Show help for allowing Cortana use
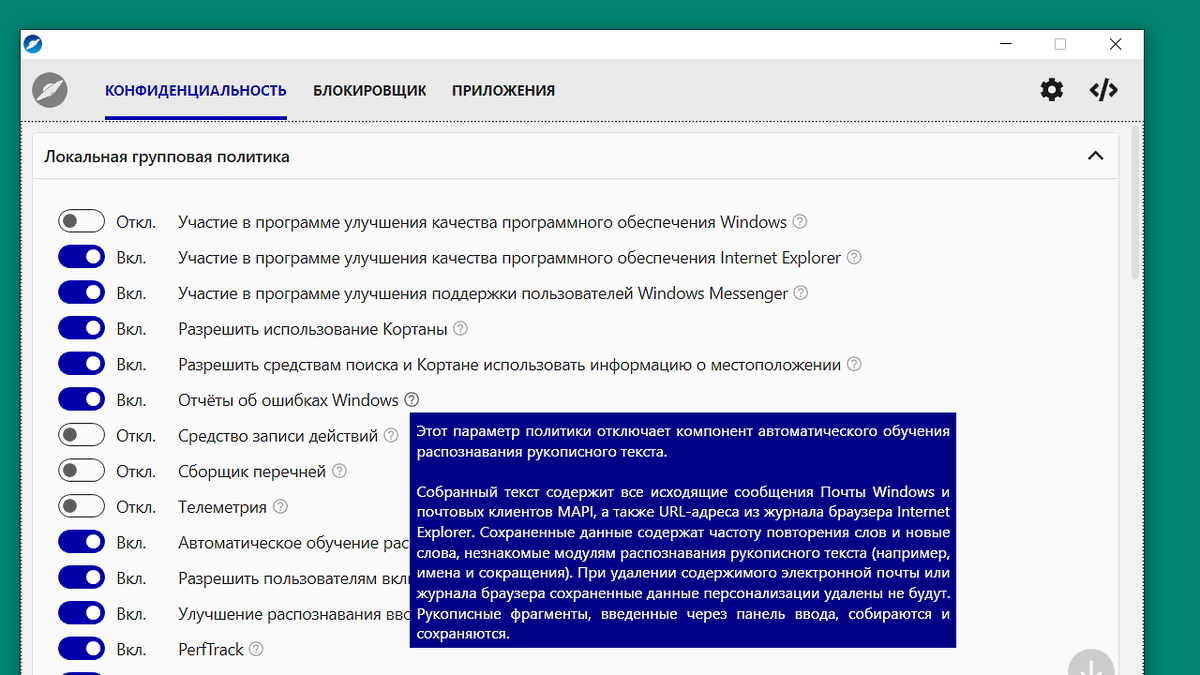Screen dimensions: 1200x675 pos(460,329)
